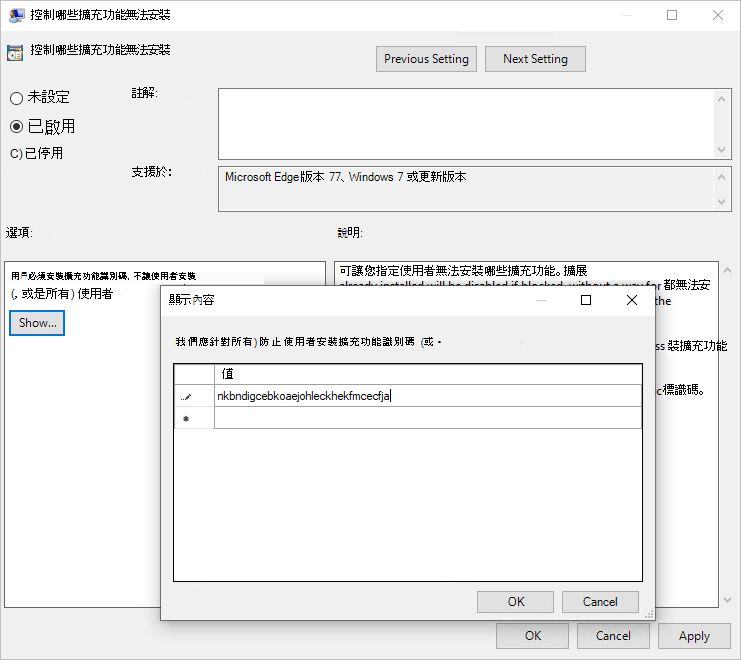
Task: Click the window title bar app icon
Action: [x=17, y=16]
